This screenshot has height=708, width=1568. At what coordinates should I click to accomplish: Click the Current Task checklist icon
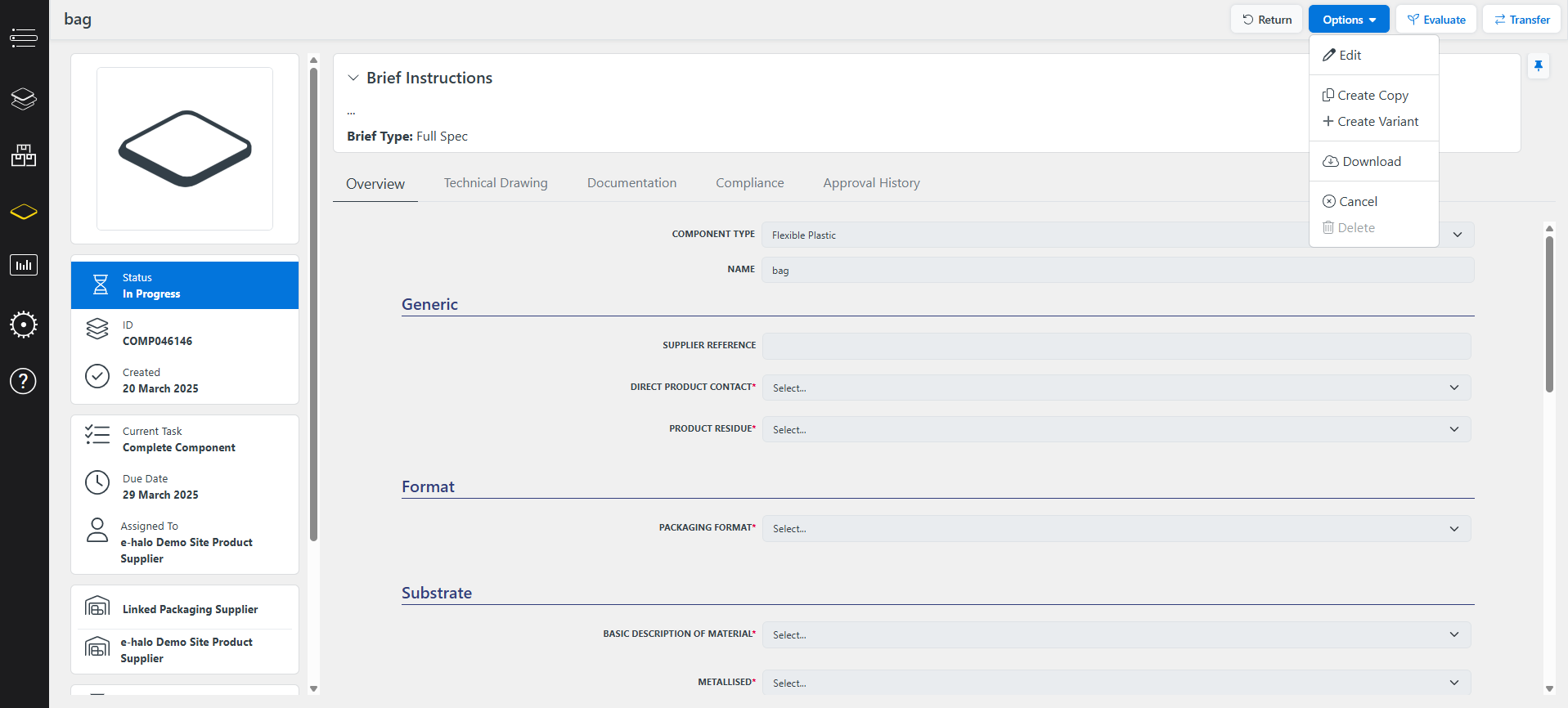tap(97, 434)
